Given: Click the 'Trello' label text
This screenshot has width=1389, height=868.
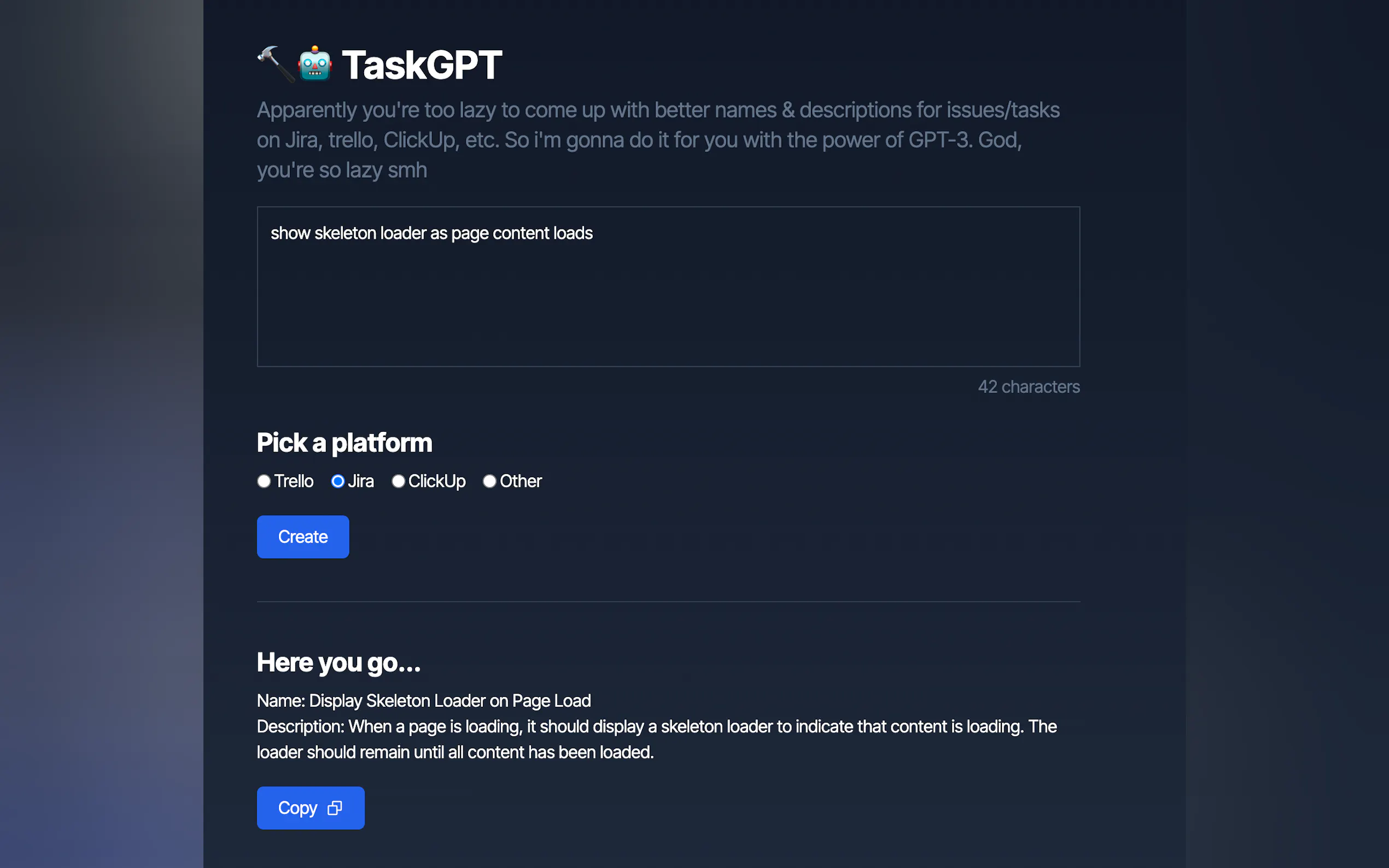Looking at the screenshot, I should click(294, 481).
